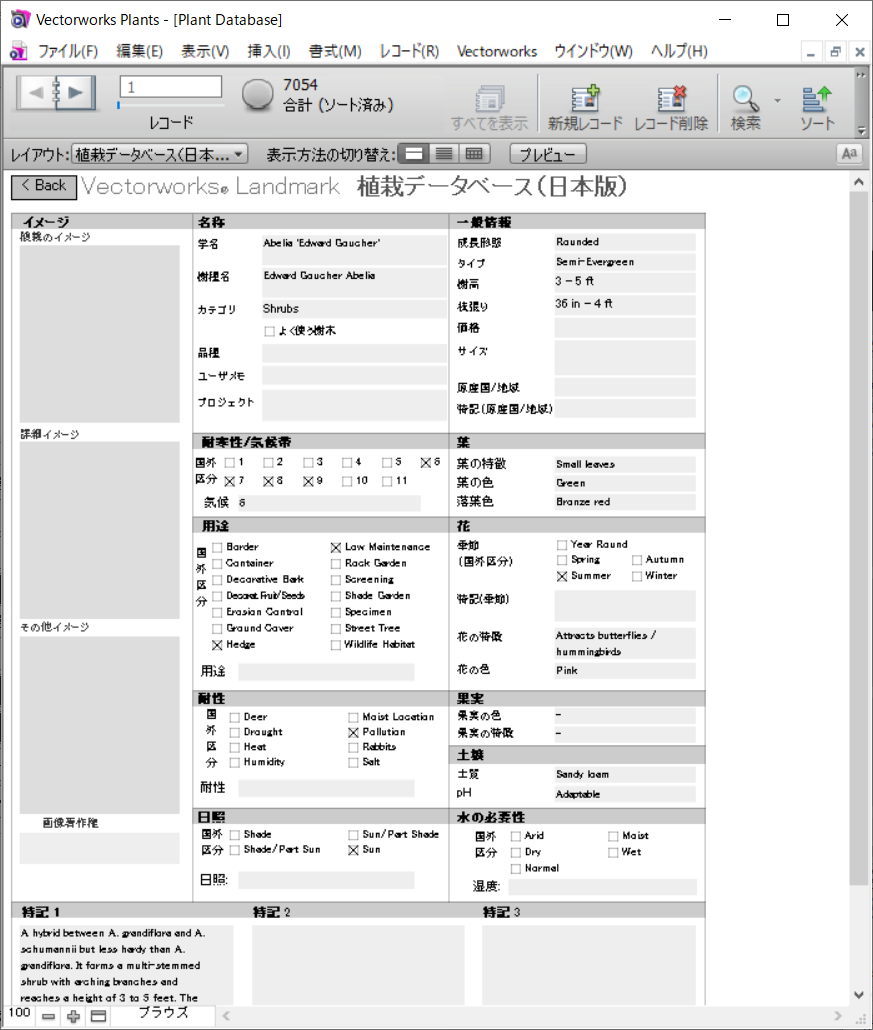Check the Drought tolerance checkbox
Screen dimensions: 873x1030
(235, 732)
